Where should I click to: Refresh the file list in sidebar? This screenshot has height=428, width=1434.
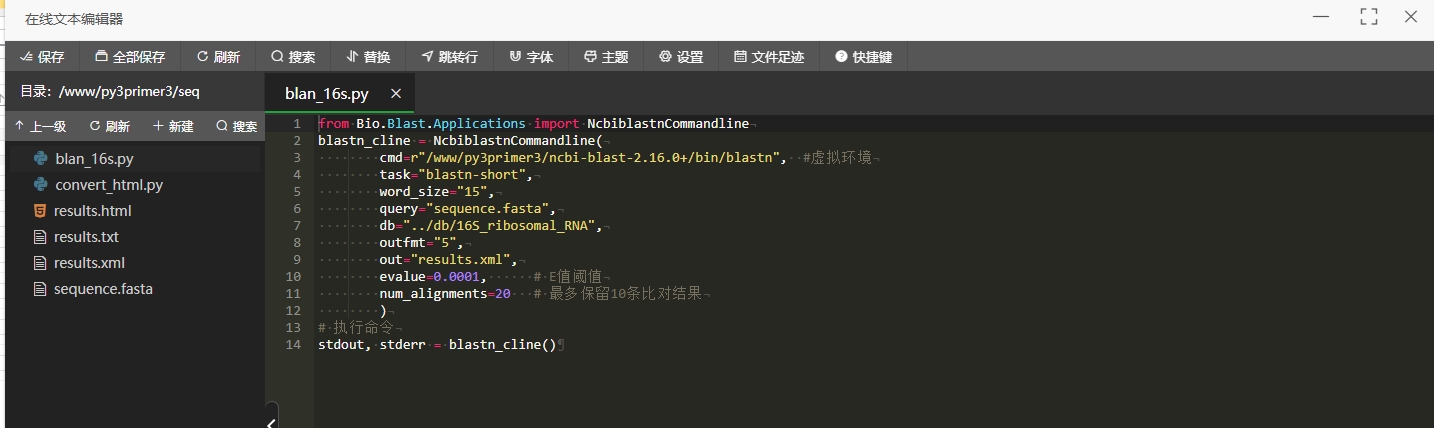110,126
